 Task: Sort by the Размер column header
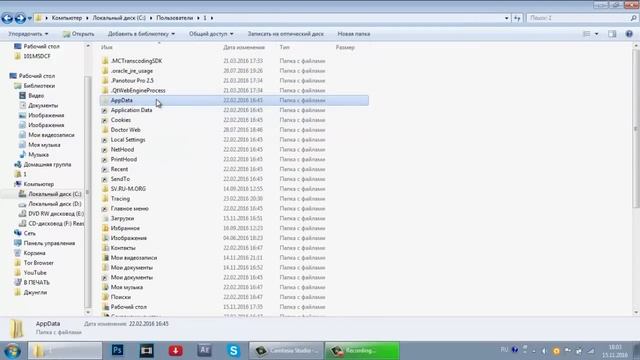345,47
